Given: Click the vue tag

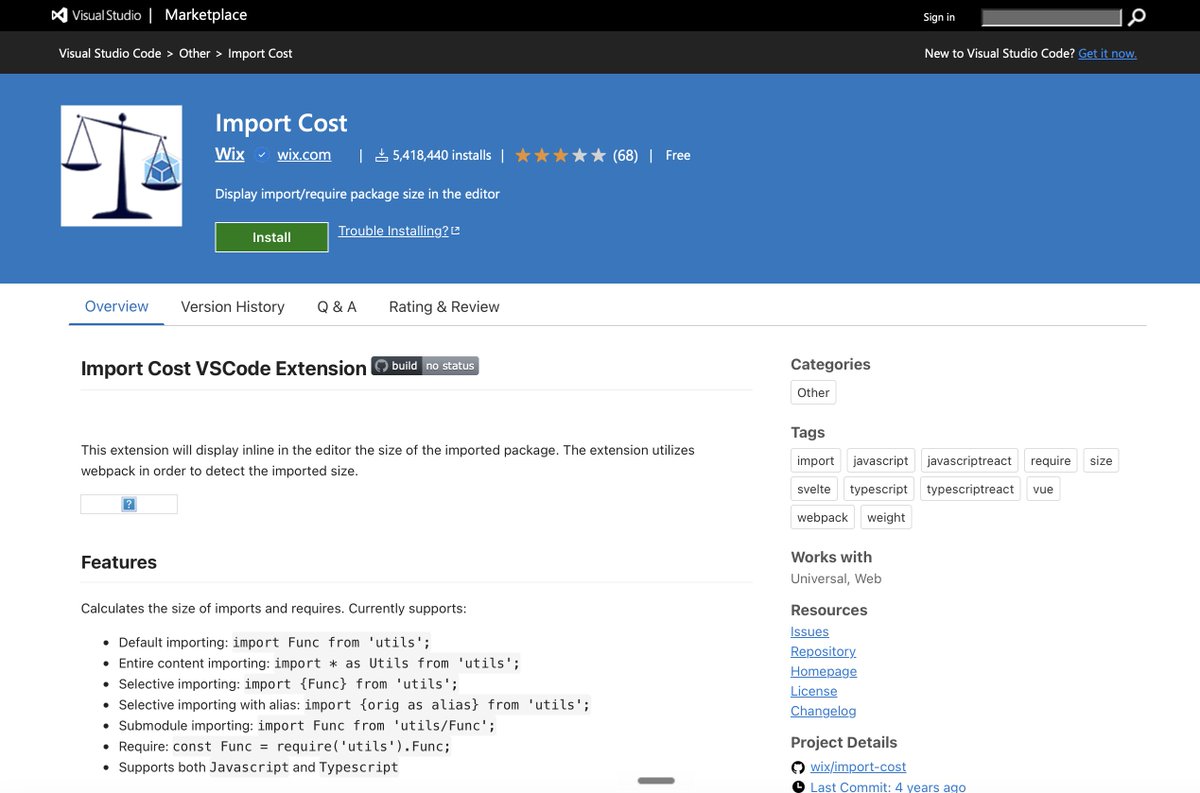Looking at the screenshot, I should coord(1043,489).
